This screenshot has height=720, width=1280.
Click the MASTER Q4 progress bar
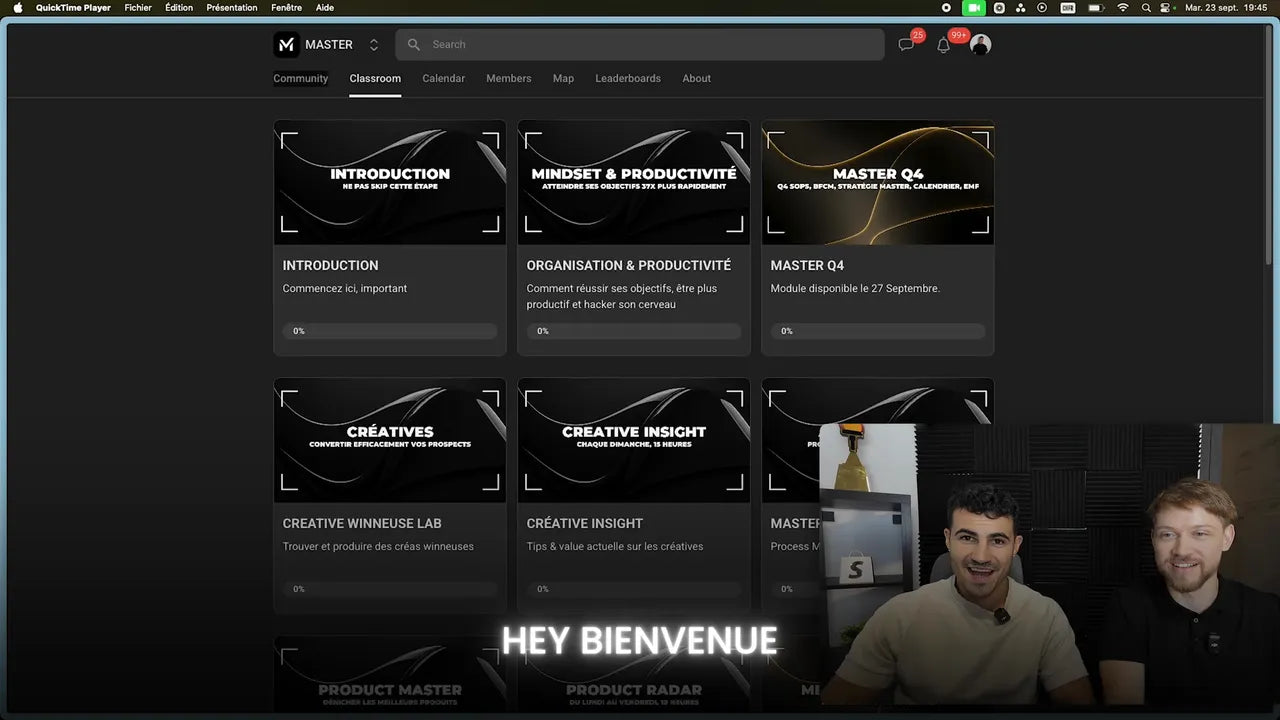pyautogui.click(x=877, y=331)
